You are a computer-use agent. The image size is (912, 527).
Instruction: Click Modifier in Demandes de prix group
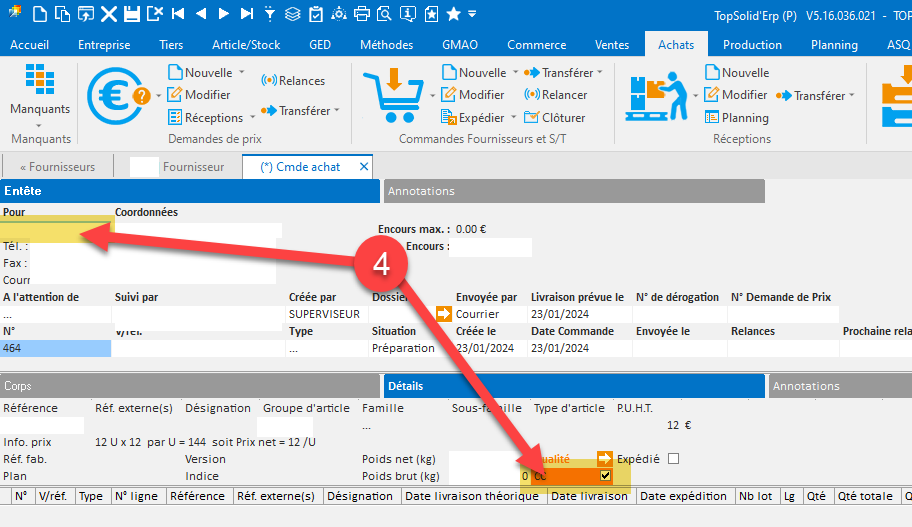199,94
